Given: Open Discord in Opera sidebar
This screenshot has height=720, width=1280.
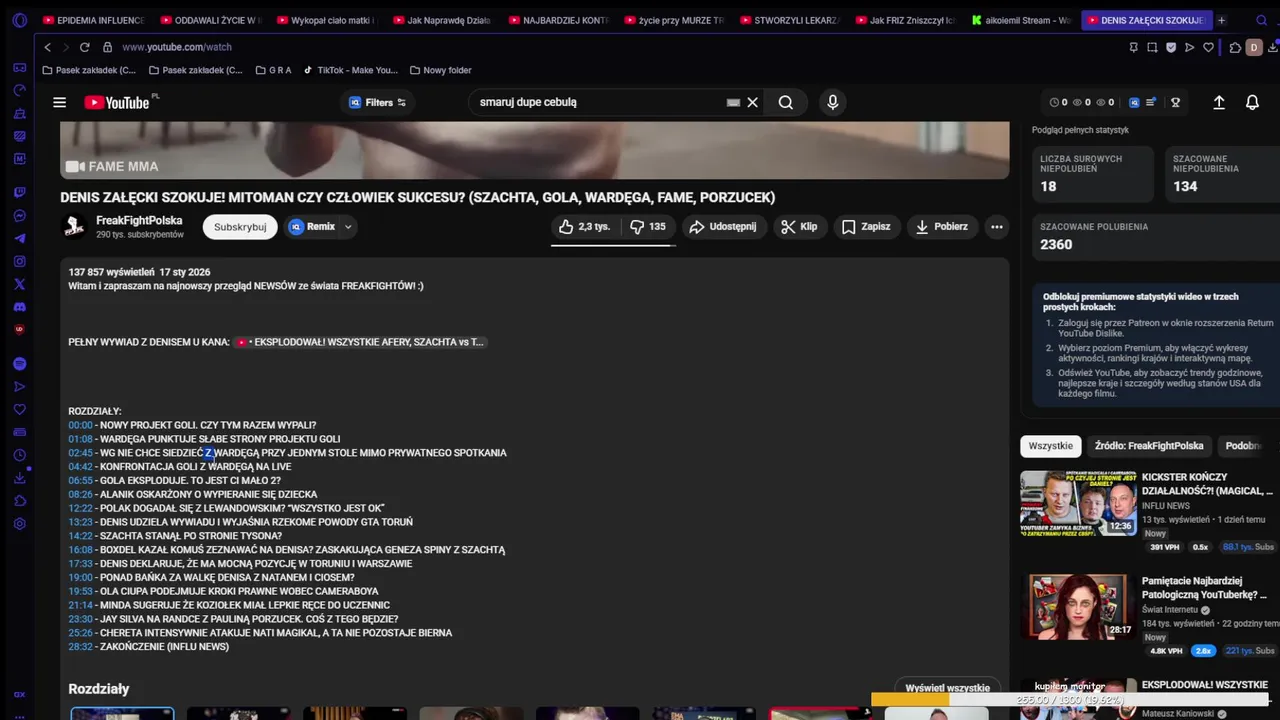Looking at the screenshot, I should coord(19,307).
